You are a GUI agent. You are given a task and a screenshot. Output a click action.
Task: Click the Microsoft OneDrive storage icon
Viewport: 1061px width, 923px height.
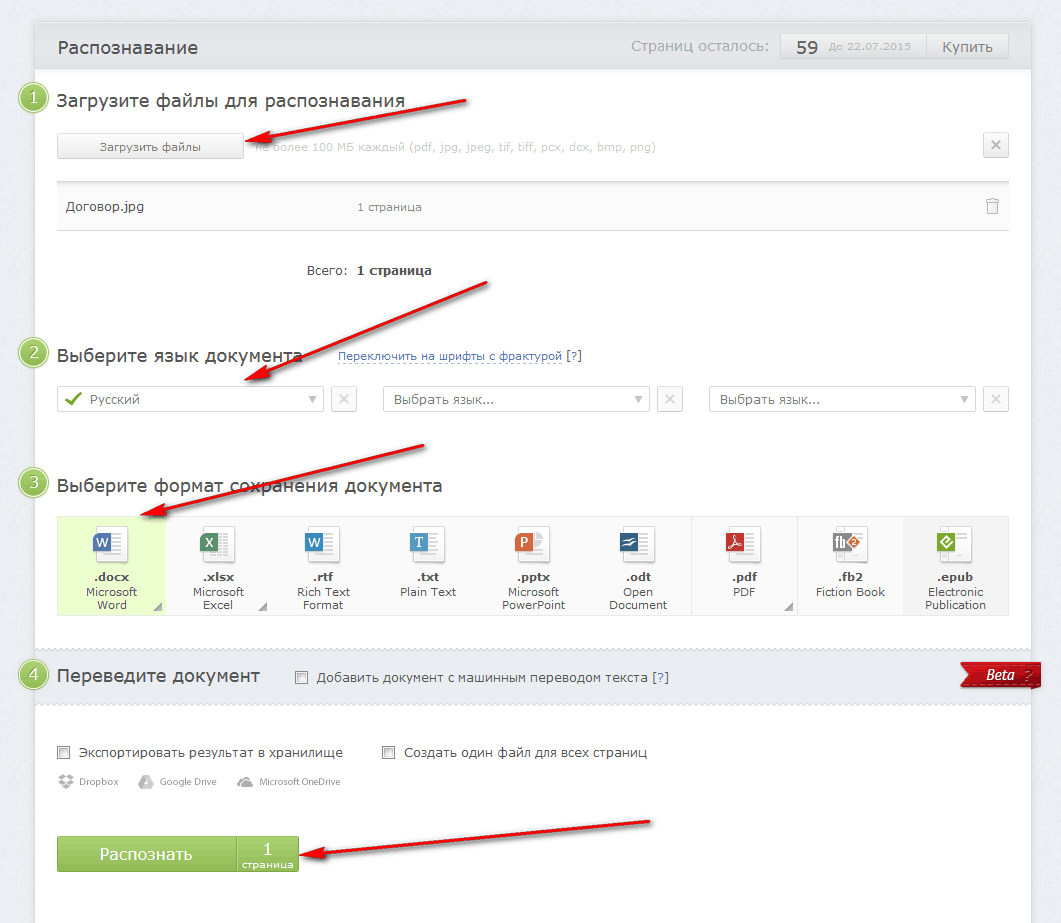point(244,782)
